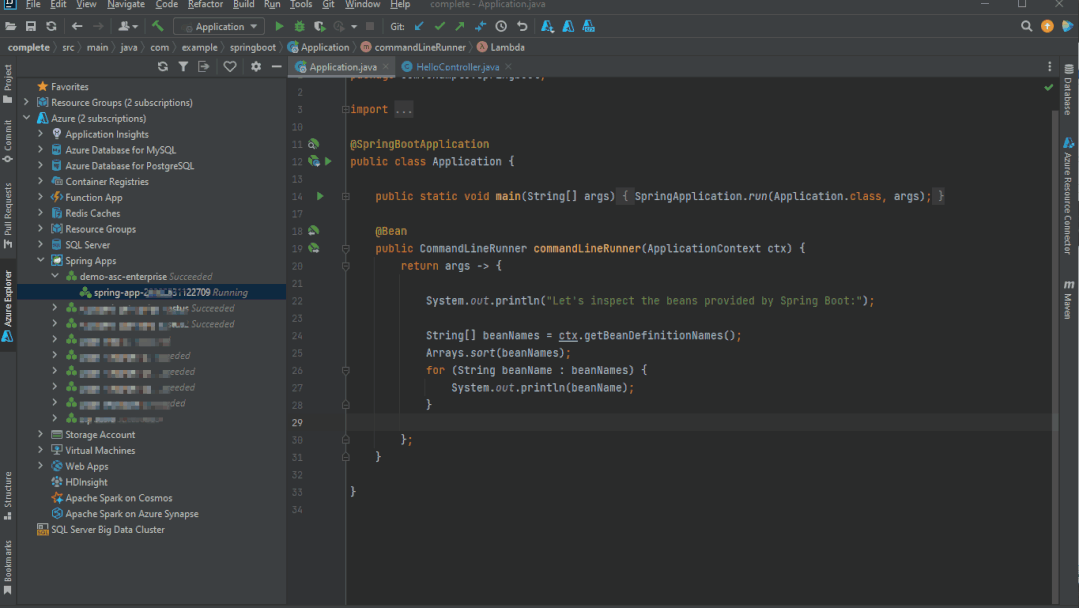The image size is (1079, 608).
Task: Open the Git Show History clock icon
Action: [x=501, y=26]
